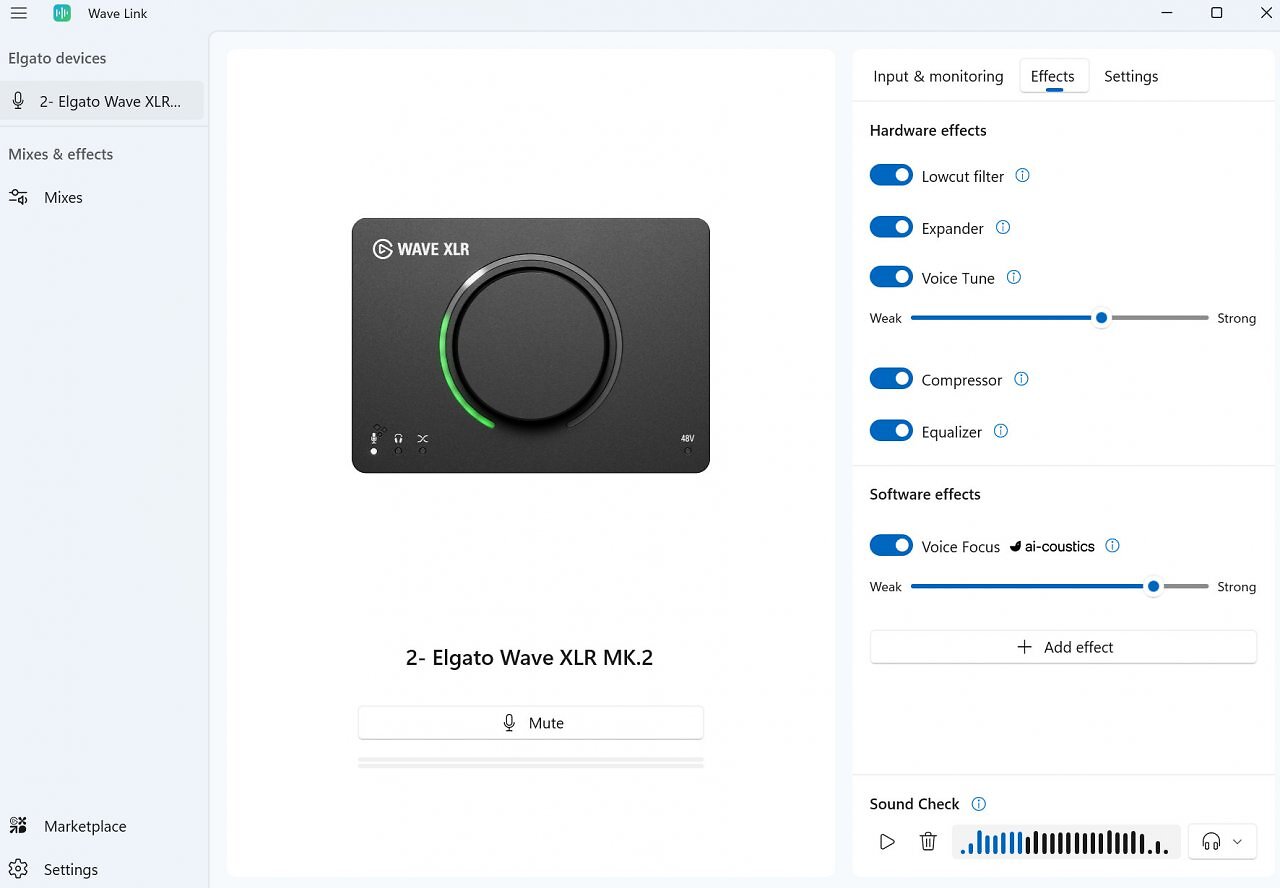
Task: Disable the Lowcut filter toggle
Action: click(x=891, y=175)
